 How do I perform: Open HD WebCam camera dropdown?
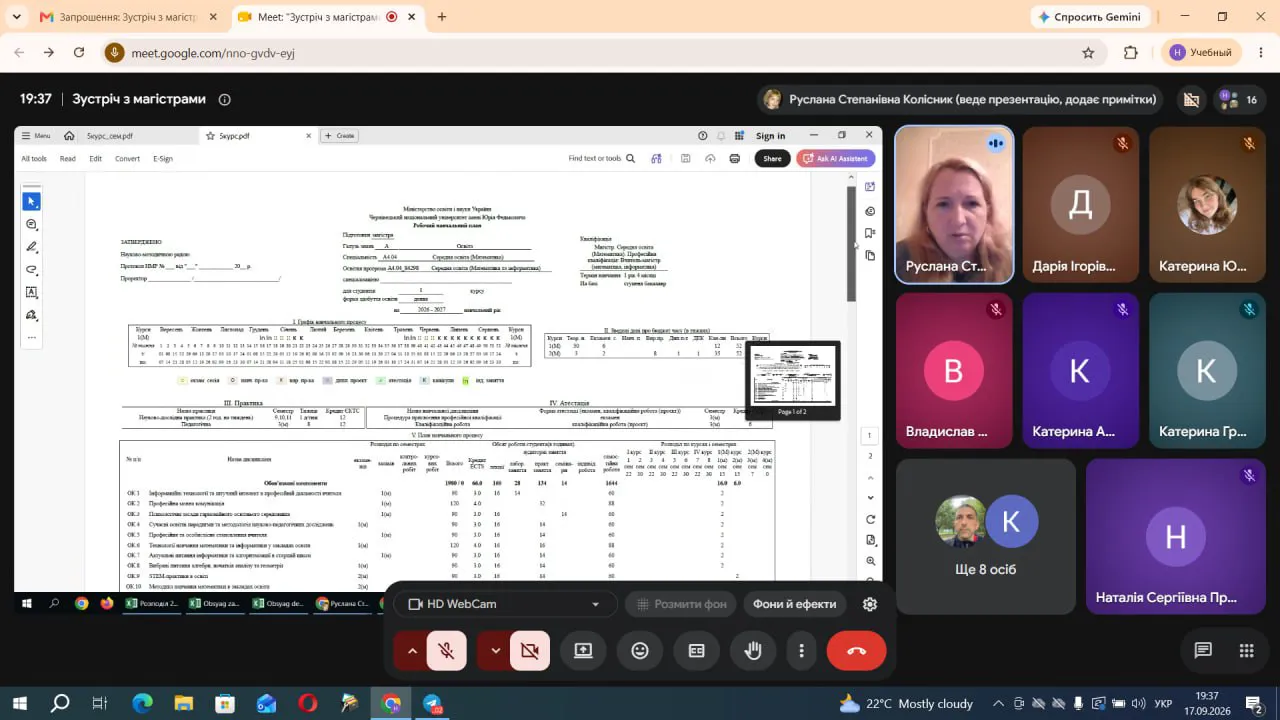pos(504,604)
